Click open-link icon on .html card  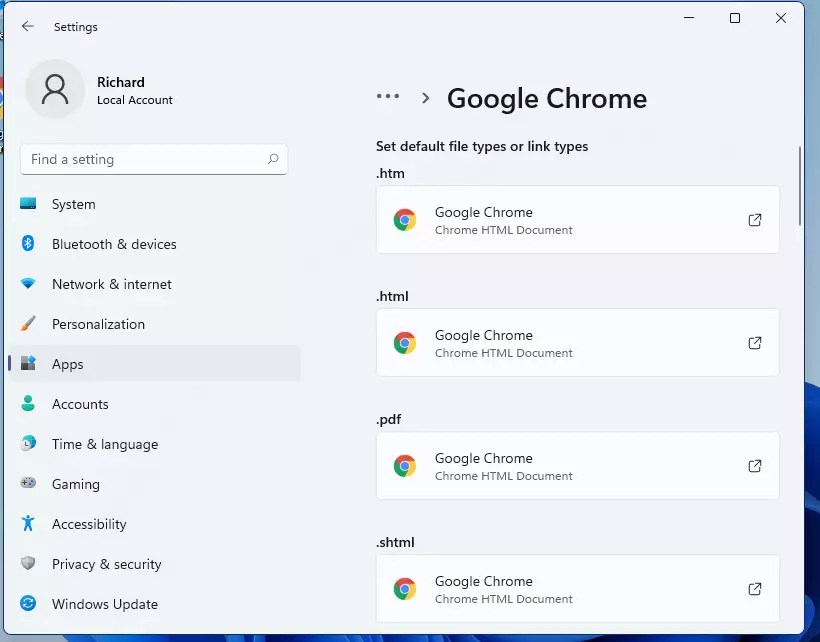pyautogui.click(x=755, y=343)
